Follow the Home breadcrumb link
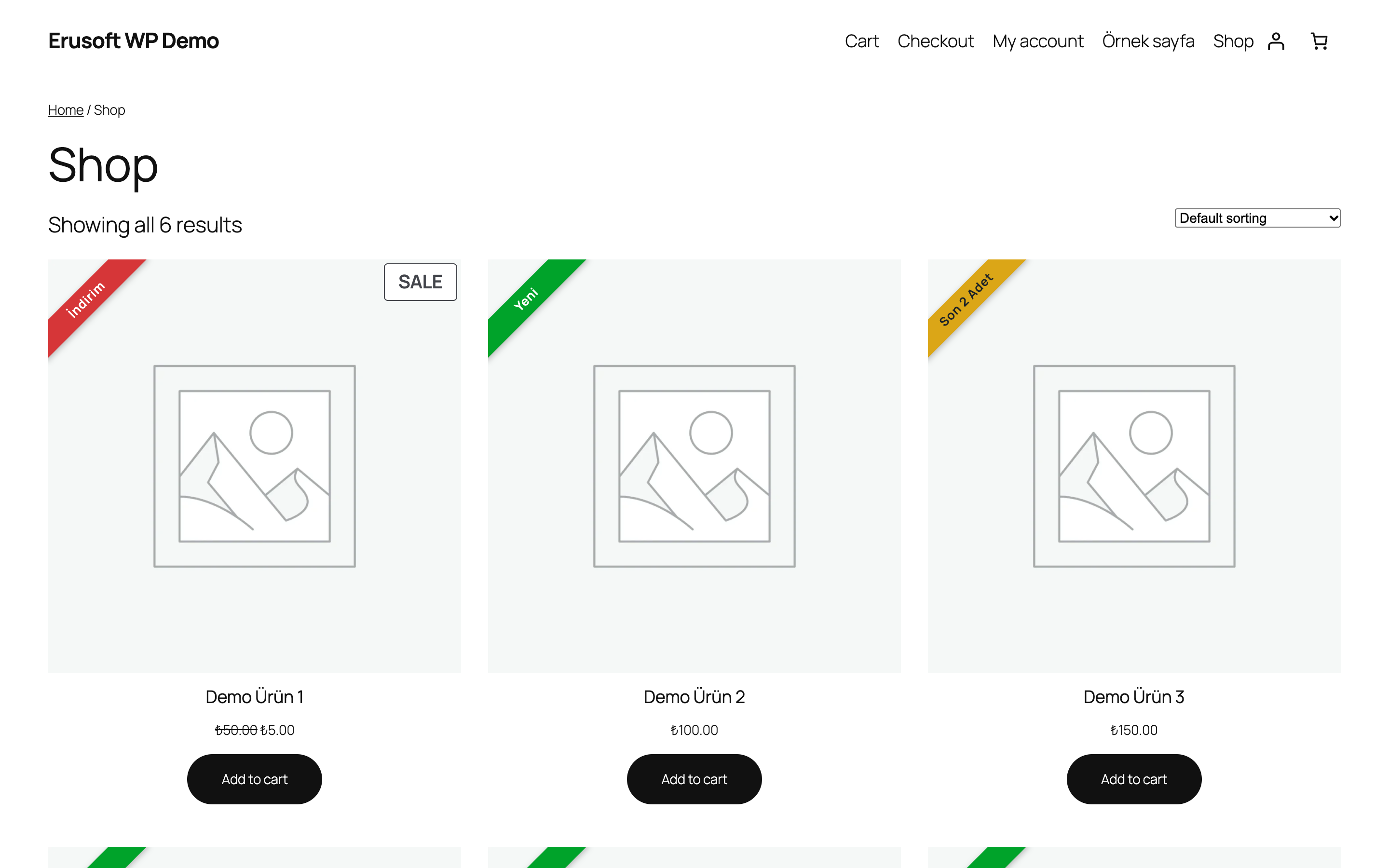The width and height of the screenshot is (1389, 868). coord(66,109)
